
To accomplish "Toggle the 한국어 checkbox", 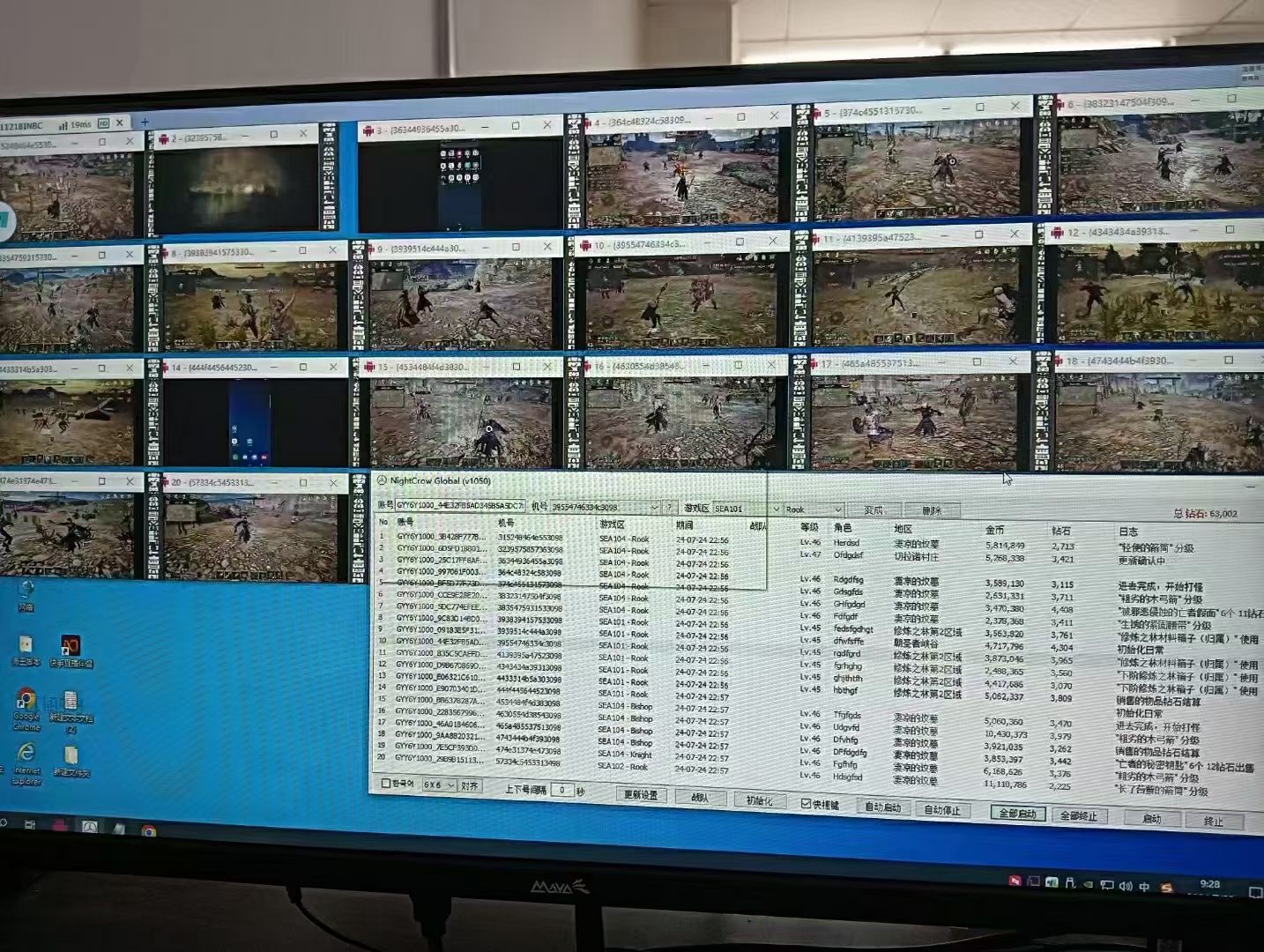I will [385, 784].
